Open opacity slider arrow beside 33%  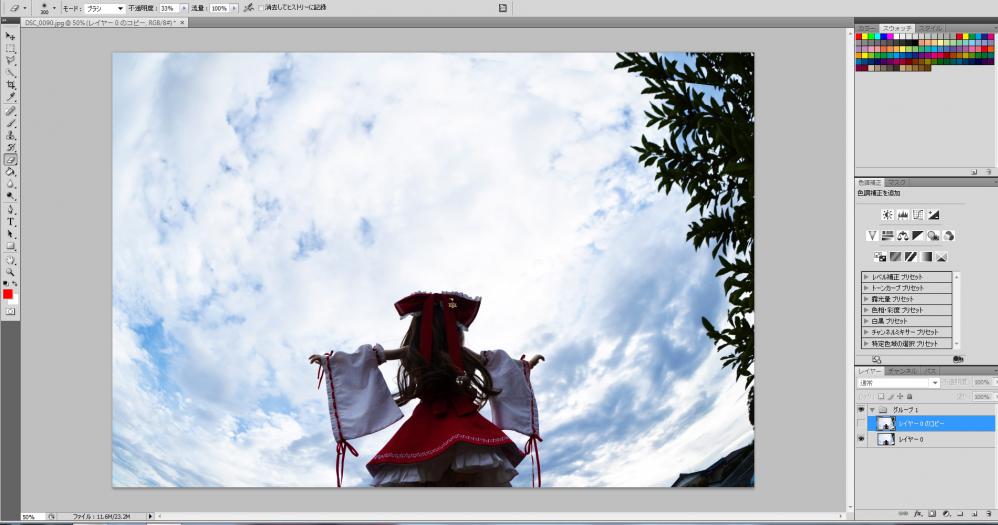[184, 9]
